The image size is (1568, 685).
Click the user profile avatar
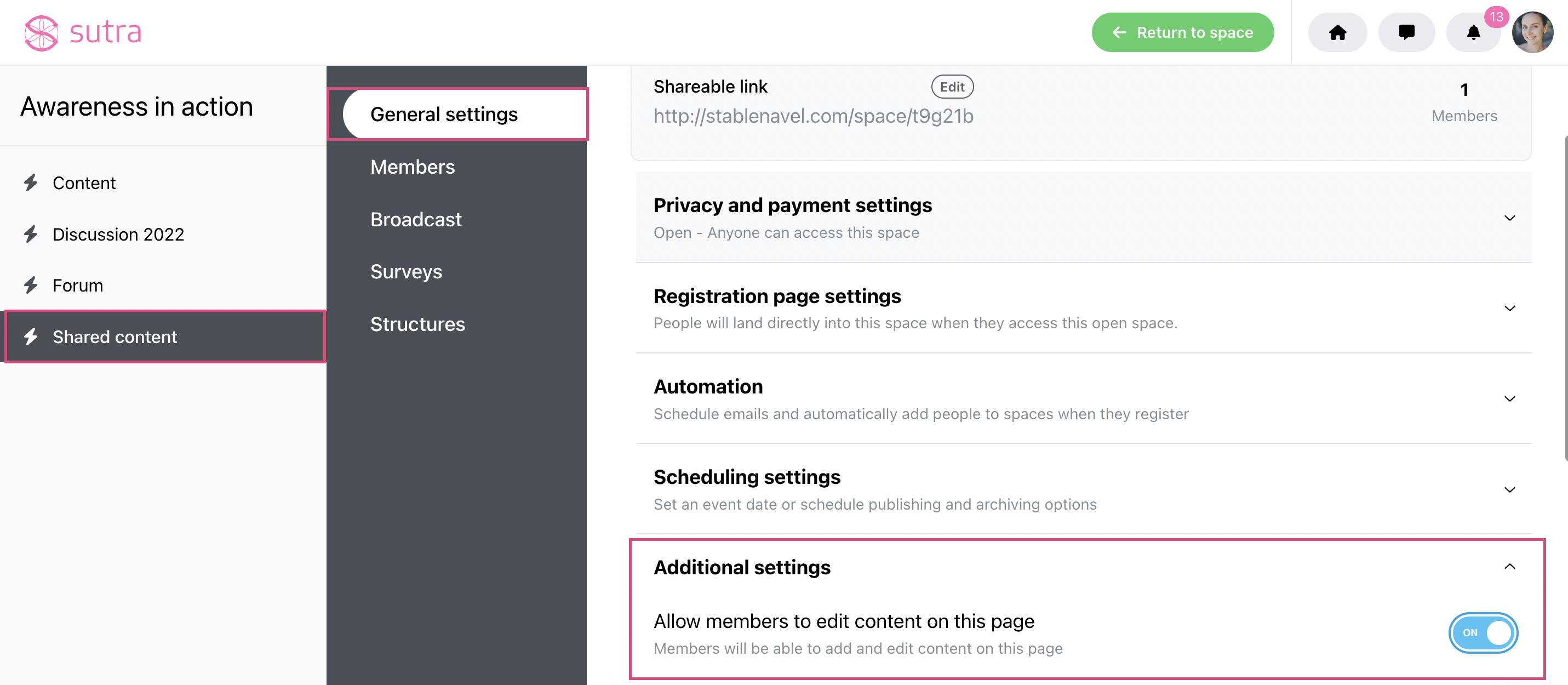(x=1532, y=32)
